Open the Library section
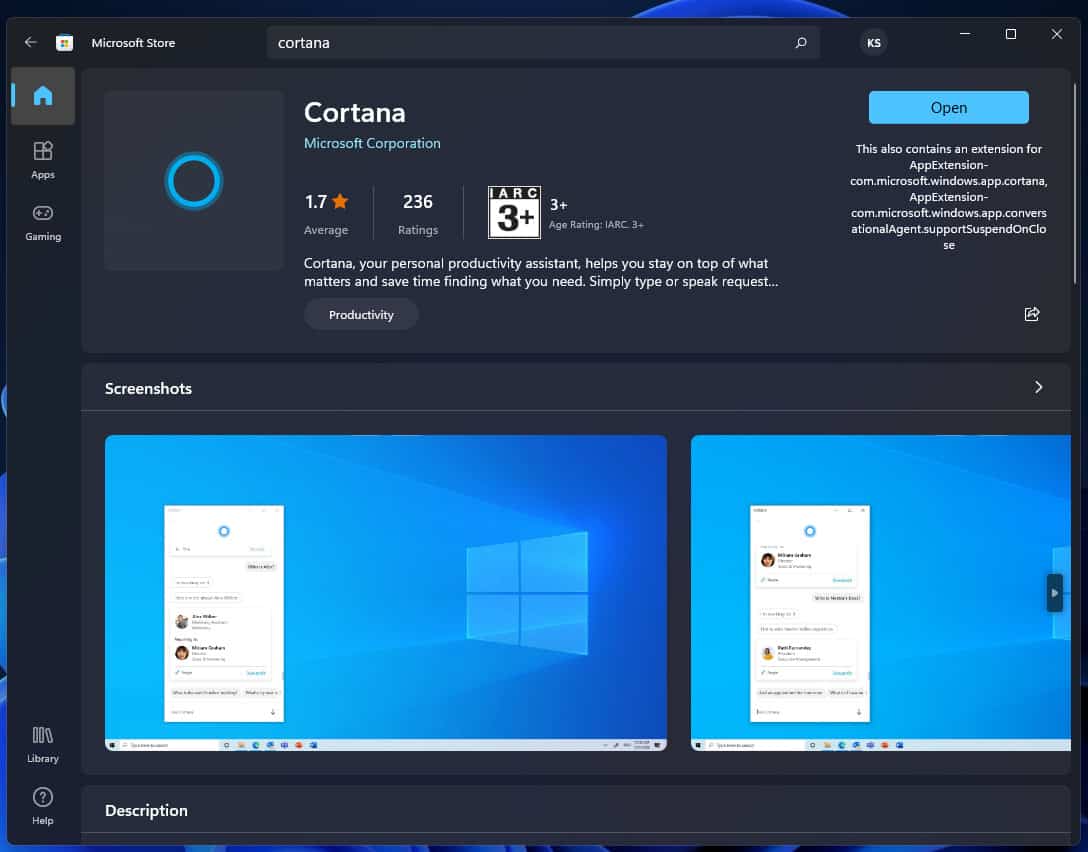 pyautogui.click(x=43, y=744)
